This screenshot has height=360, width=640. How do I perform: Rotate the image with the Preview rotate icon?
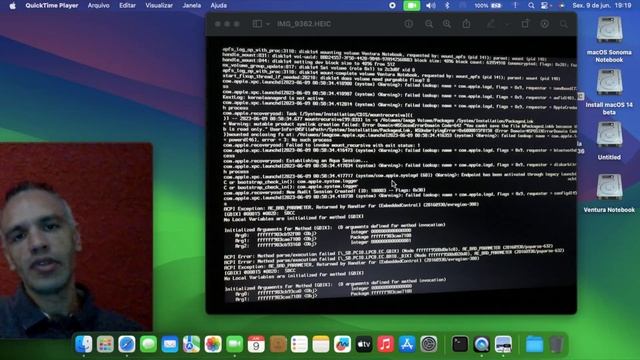pyautogui.click(x=525, y=24)
